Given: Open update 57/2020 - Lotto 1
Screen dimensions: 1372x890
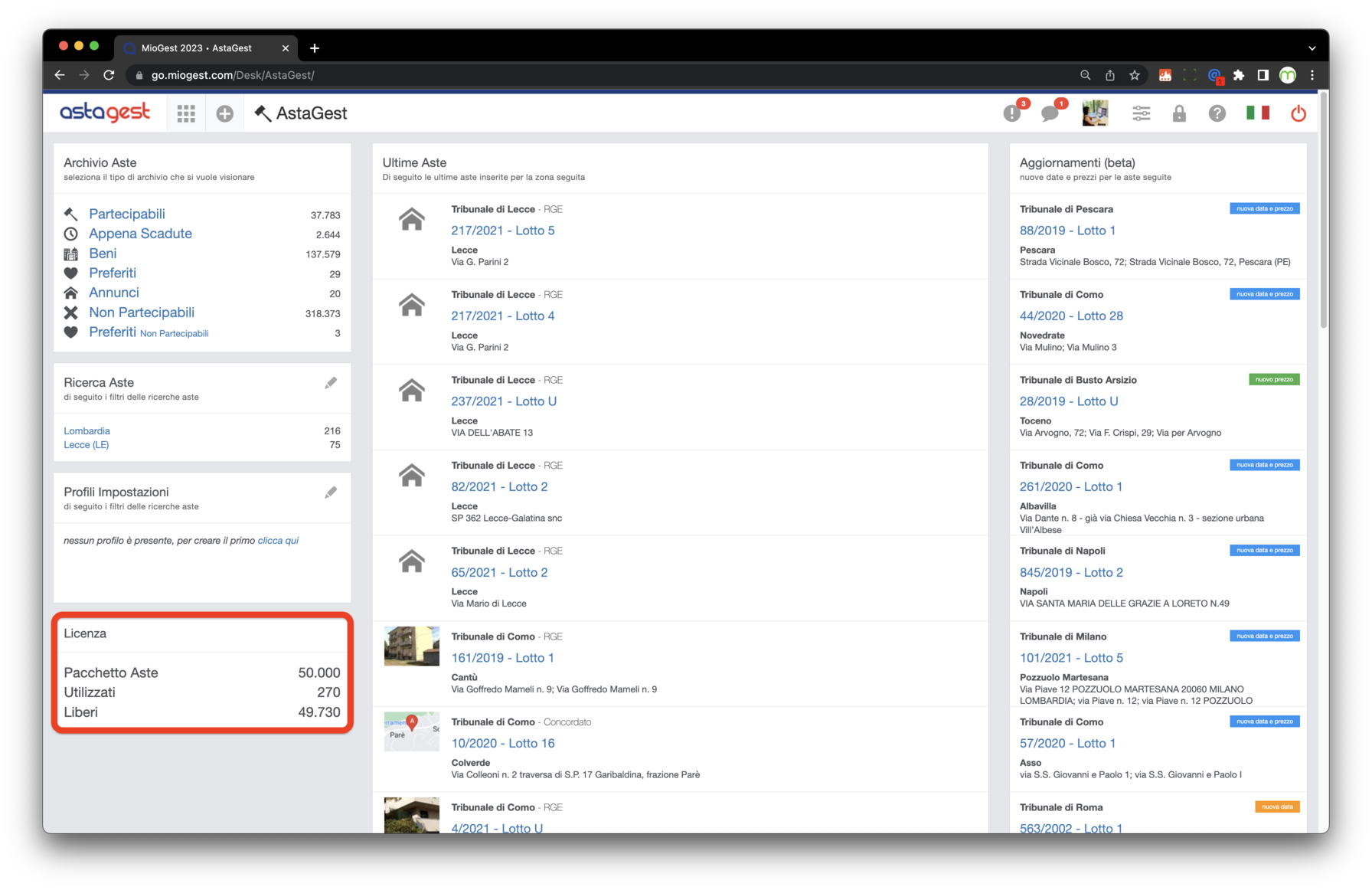Looking at the screenshot, I should [1067, 743].
